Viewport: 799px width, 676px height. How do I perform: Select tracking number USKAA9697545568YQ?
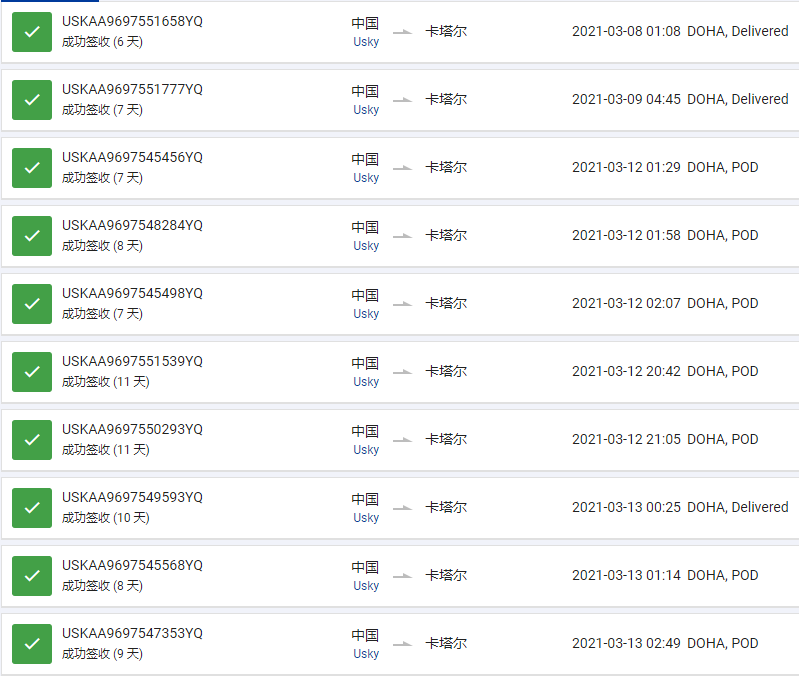[132, 565]
